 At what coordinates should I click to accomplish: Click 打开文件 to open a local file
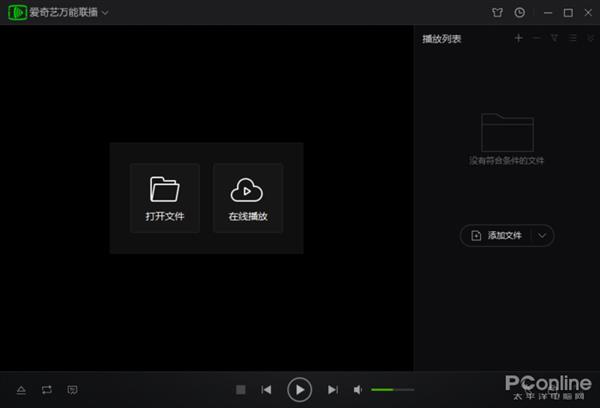coord(164,198)
